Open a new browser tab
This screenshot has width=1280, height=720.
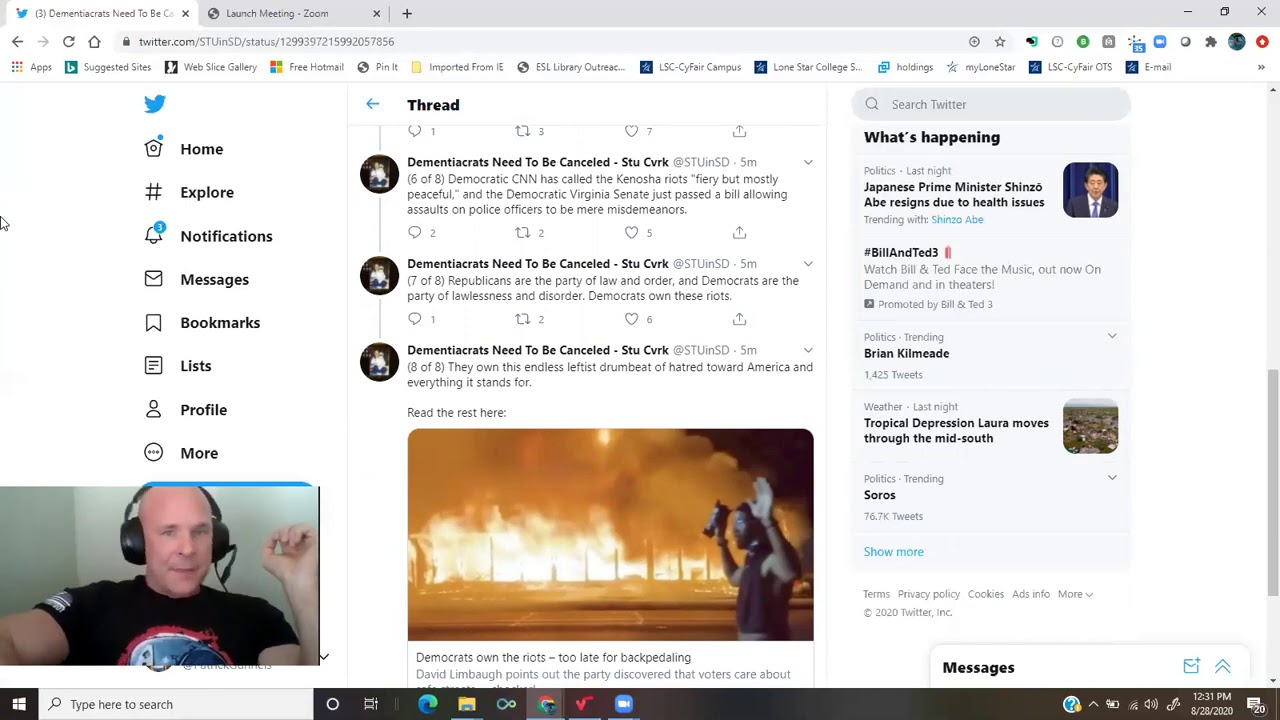tap(407, 13)
